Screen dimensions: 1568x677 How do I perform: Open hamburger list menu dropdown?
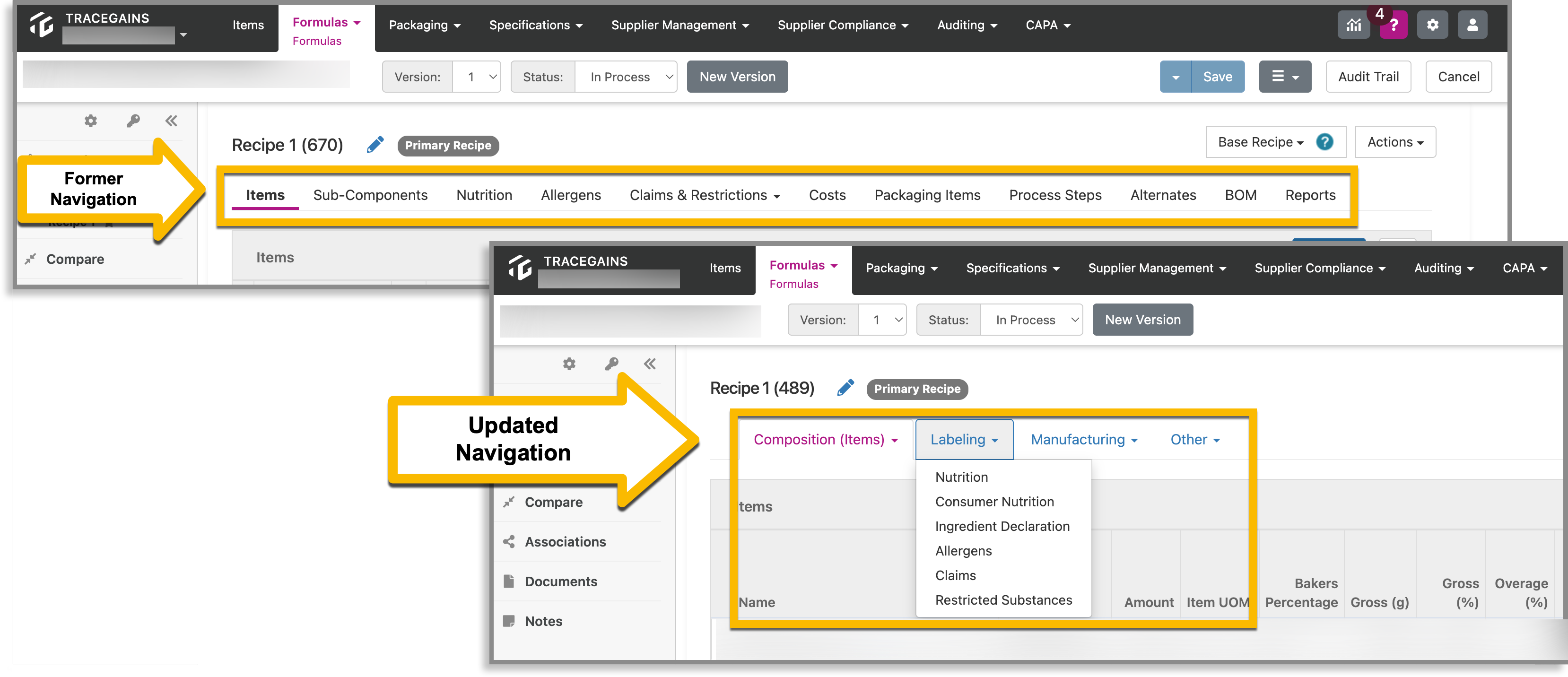1285,77
